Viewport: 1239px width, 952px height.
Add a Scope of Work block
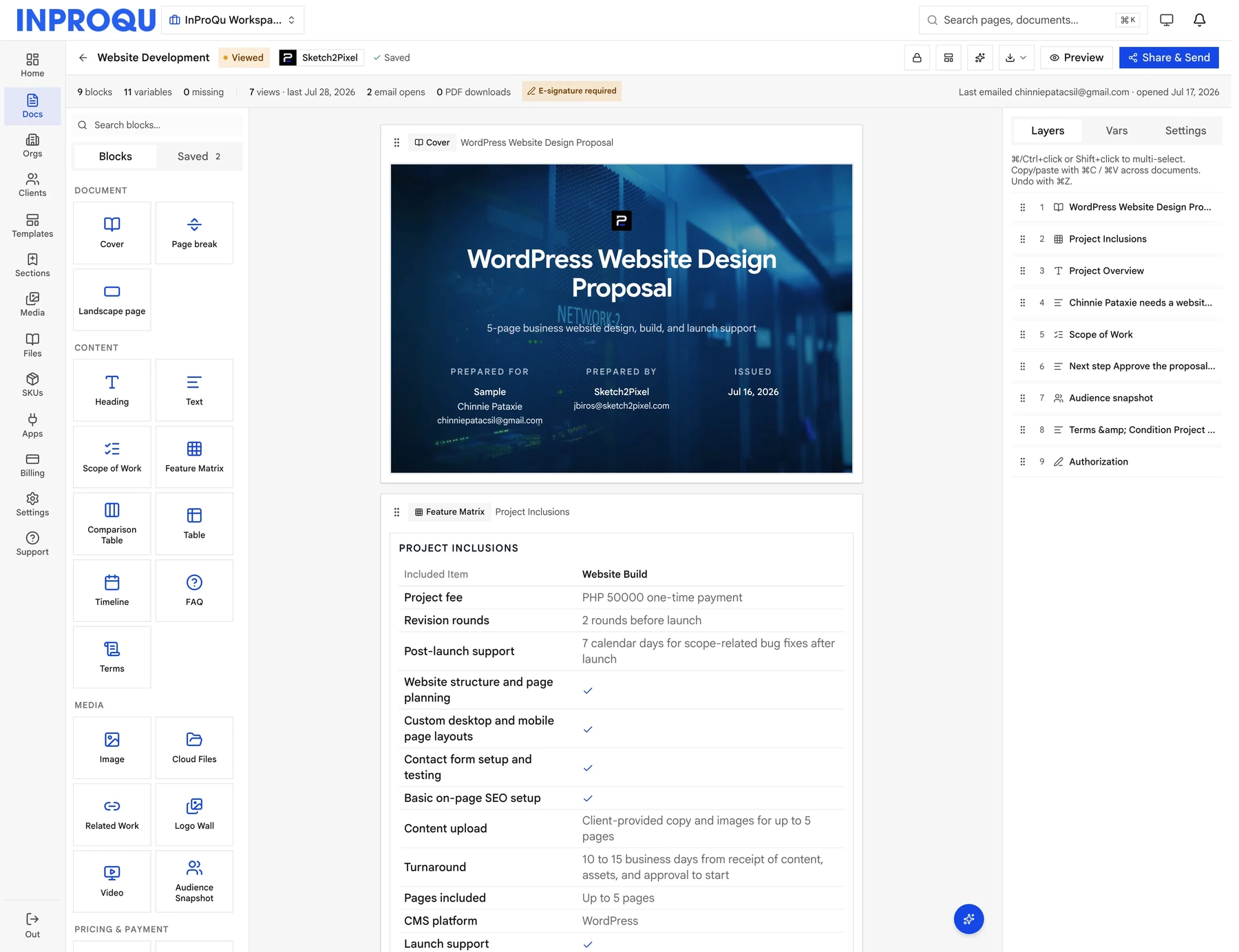(x=112, y=457)
